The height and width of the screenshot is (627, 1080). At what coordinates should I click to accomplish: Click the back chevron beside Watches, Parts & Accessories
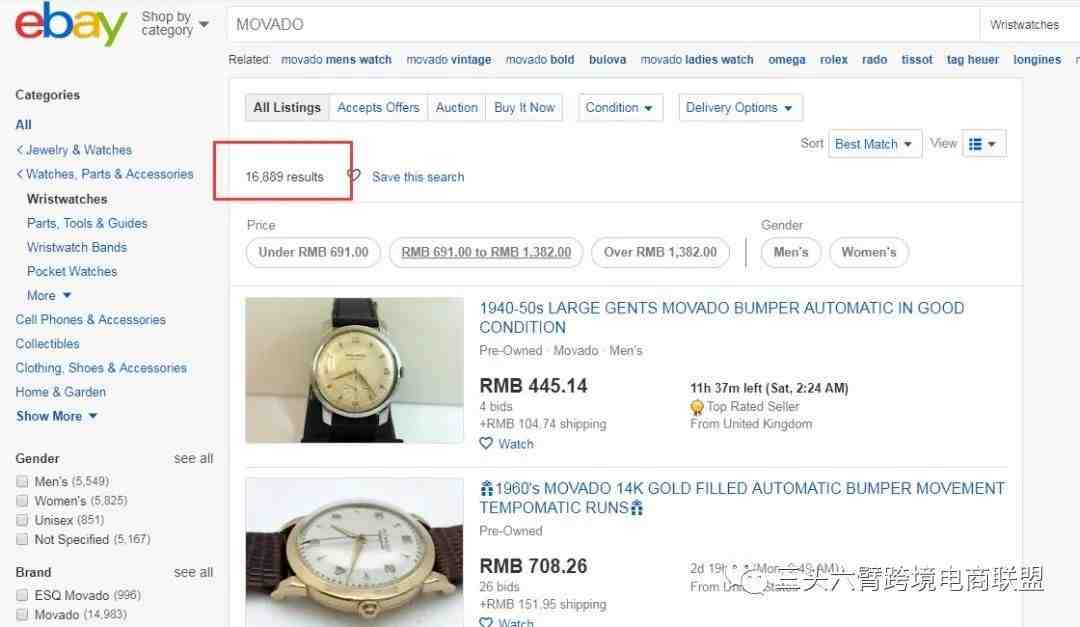click(x=19, y=174)
